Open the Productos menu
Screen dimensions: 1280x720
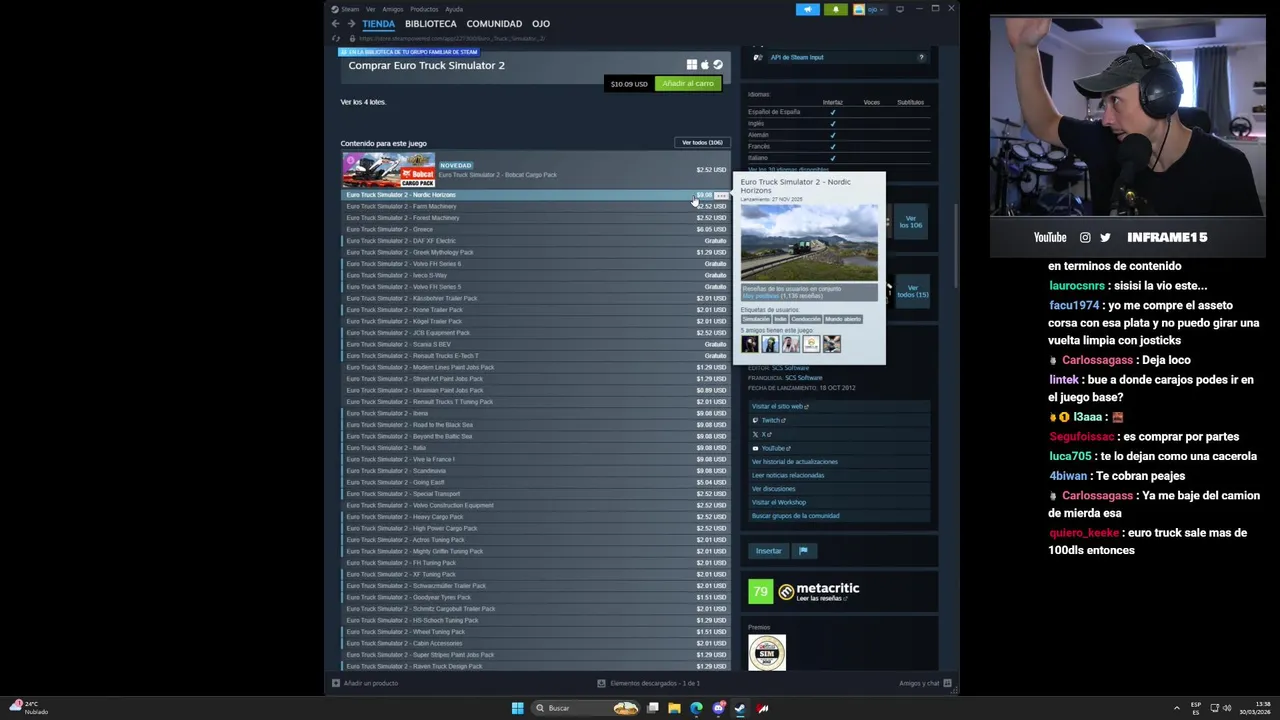pyautogui.click(x=424, y=9)
